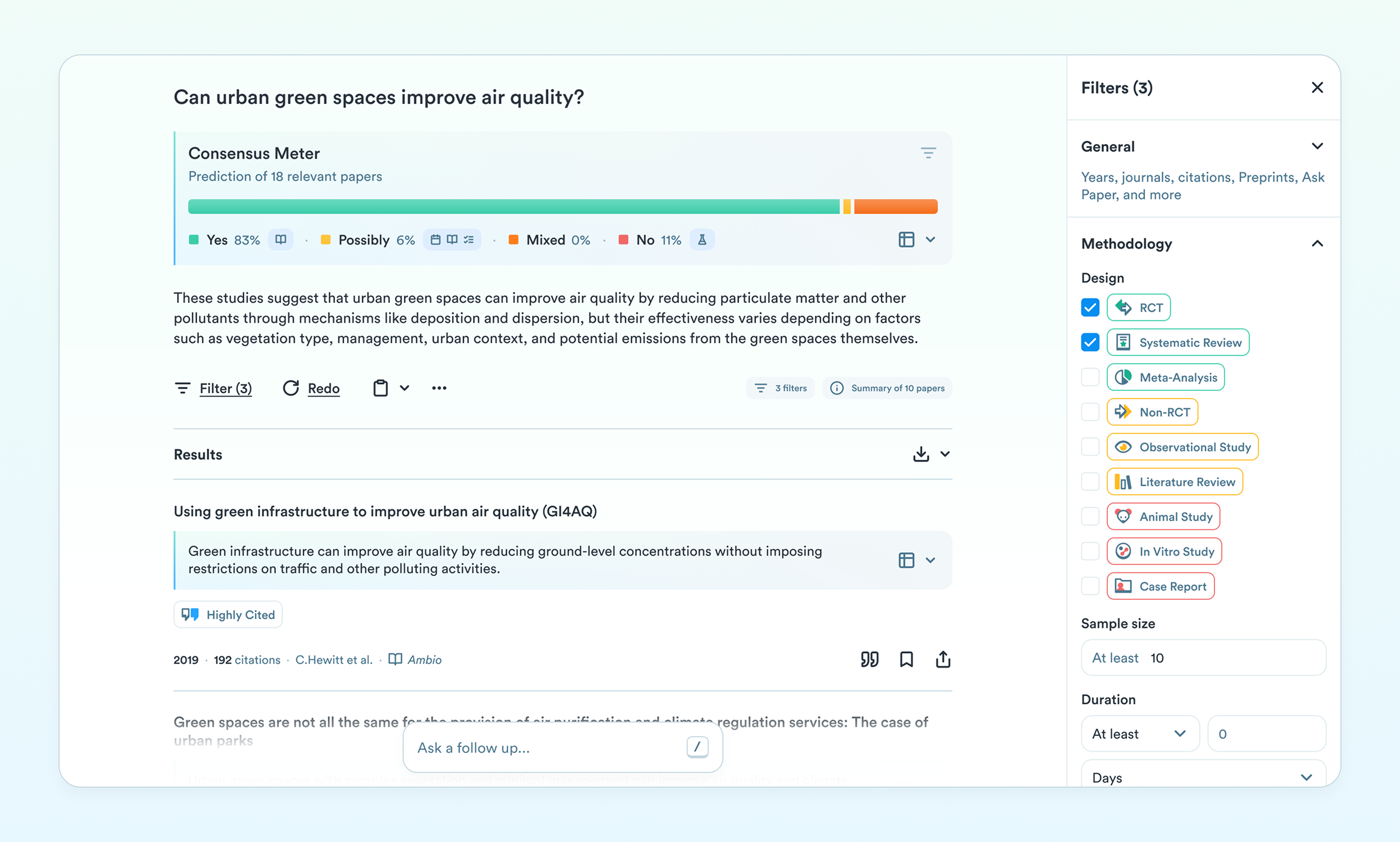The height and width of the screenshot is (842, 1400).
Task: Click the slash shortcut icon in follow-up box
Action: click(697, 747)
